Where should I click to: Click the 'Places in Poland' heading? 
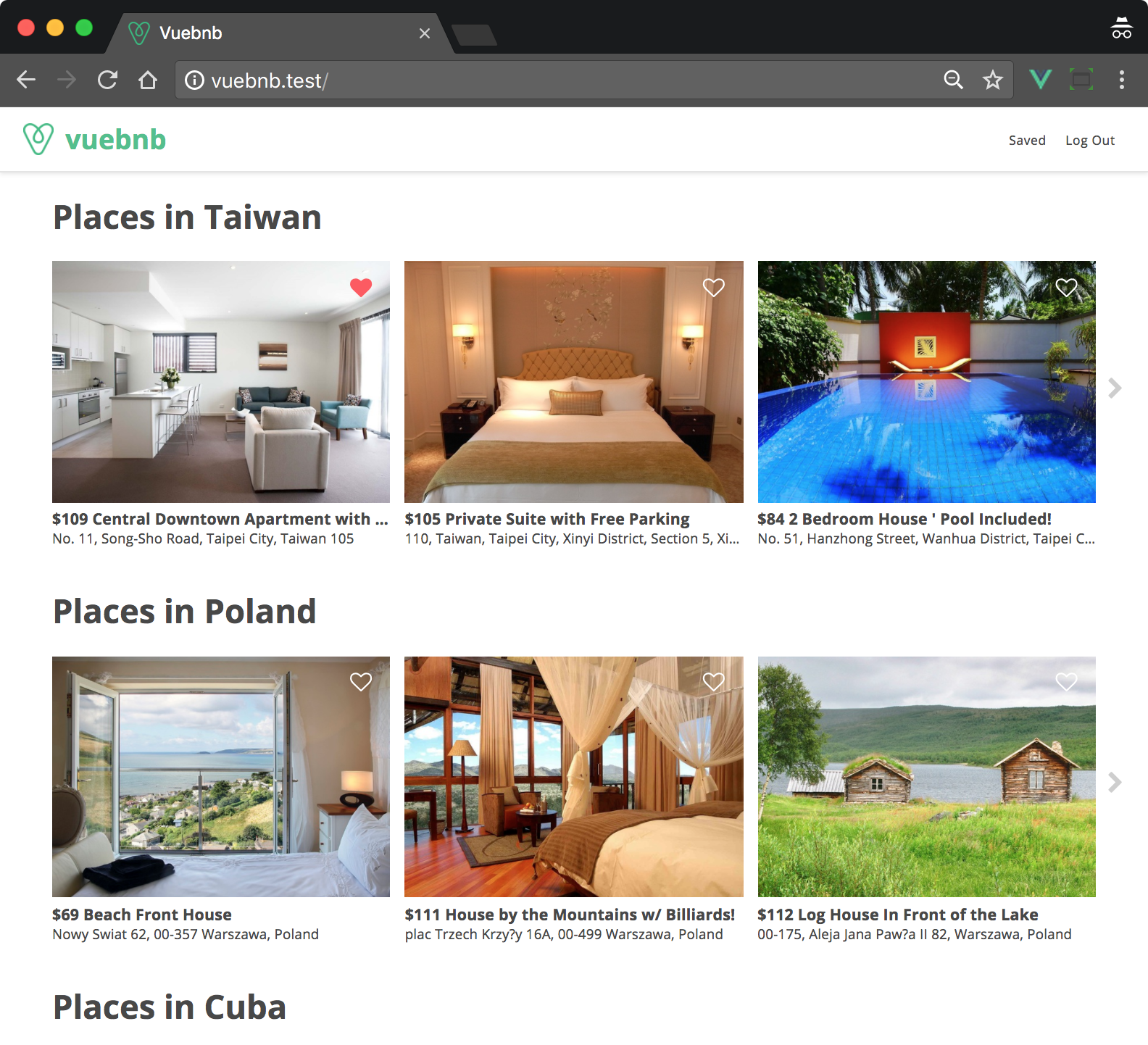click(185, 612)
